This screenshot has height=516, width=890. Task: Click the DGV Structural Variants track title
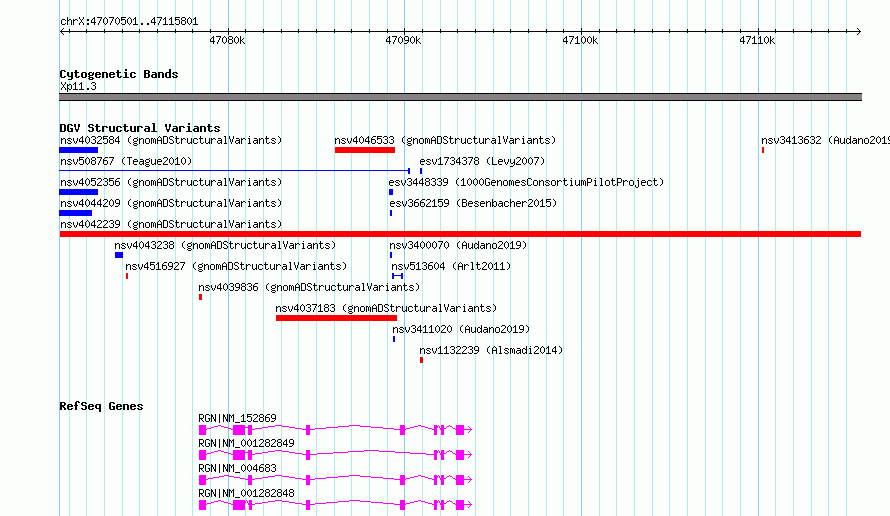click(x=140, y=128)
